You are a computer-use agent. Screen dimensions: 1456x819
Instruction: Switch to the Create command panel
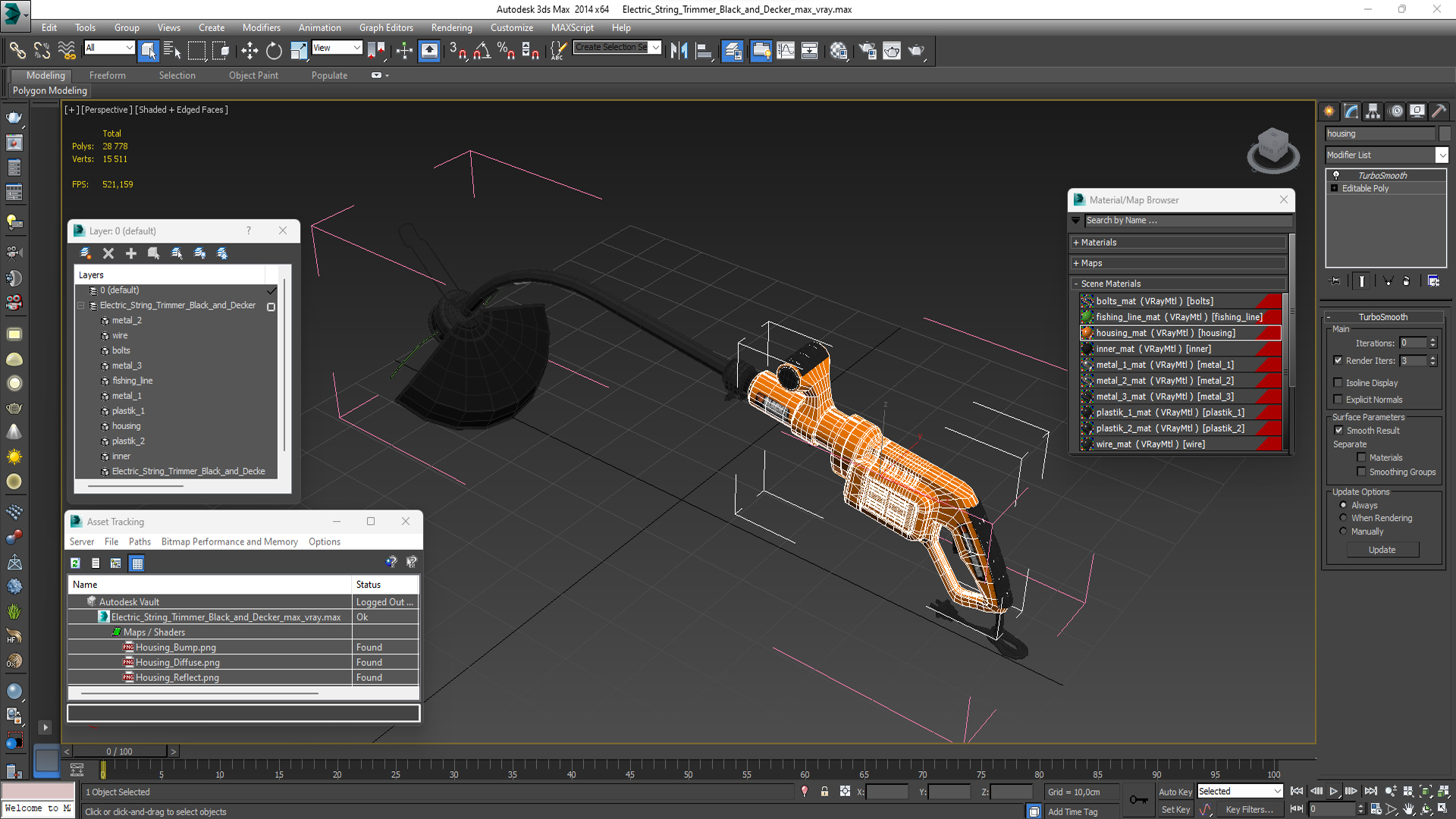tap(1329, 111)
